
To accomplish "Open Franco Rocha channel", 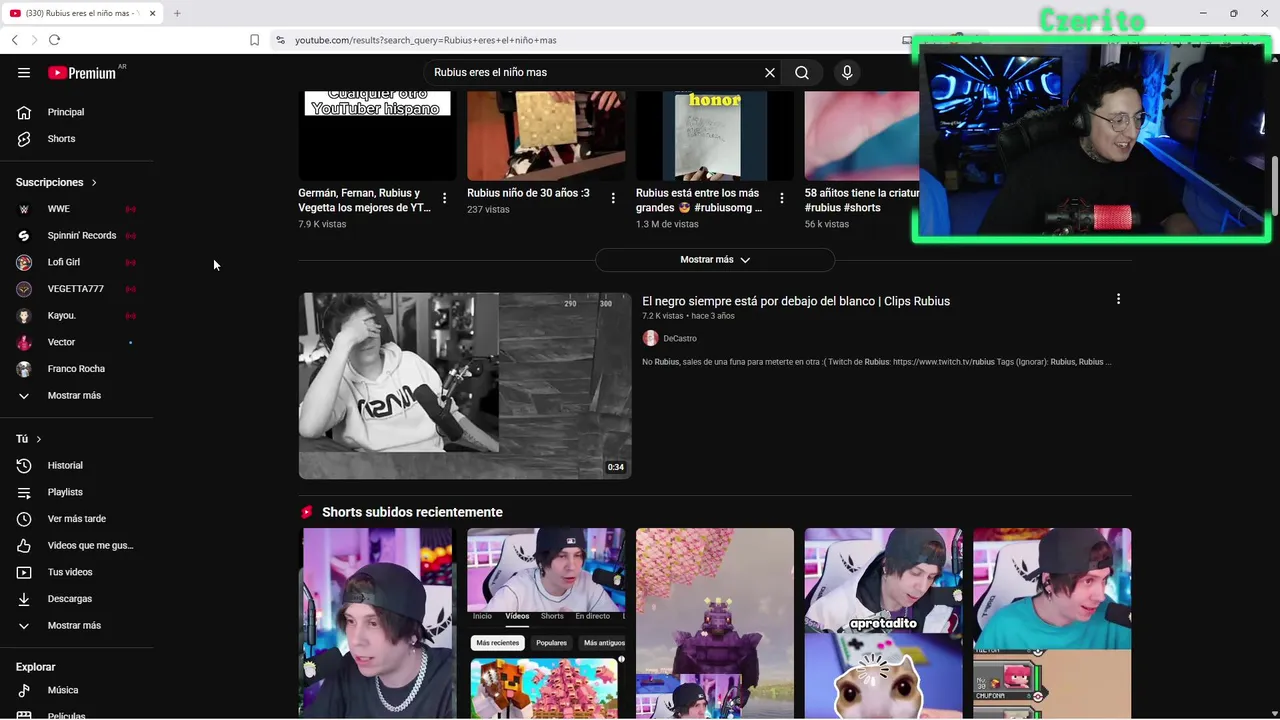I will pyautogui.click(x=76, y=369).
